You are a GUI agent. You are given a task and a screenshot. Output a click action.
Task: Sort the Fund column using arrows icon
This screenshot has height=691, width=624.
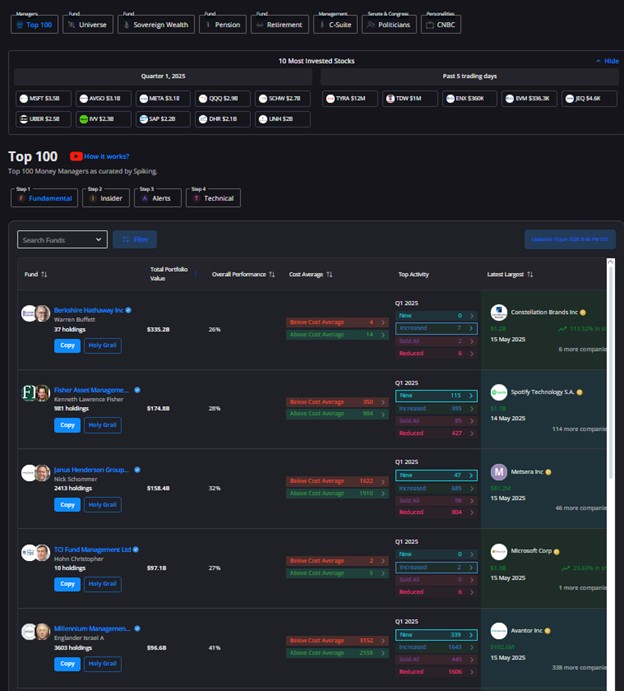[44, 274]
